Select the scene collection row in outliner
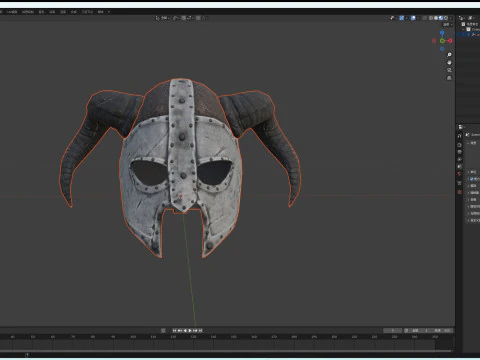 [x=469, y=24]
